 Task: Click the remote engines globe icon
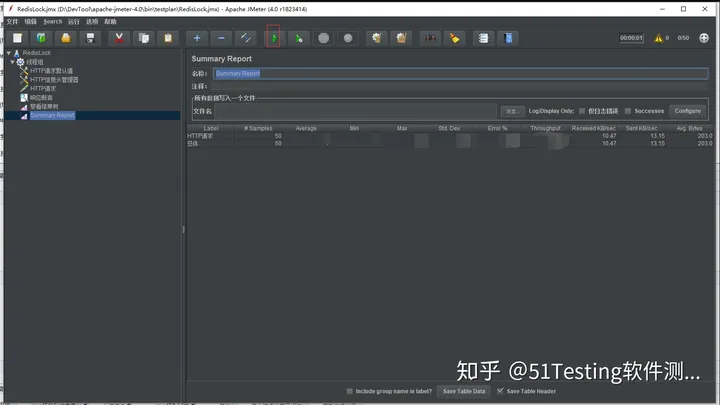click(704, 38)
